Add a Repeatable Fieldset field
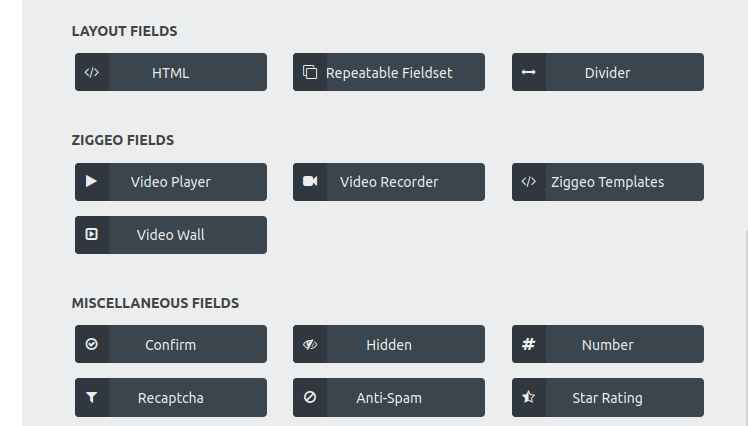The width and height of the screenshot is (748, 426). 389,72
